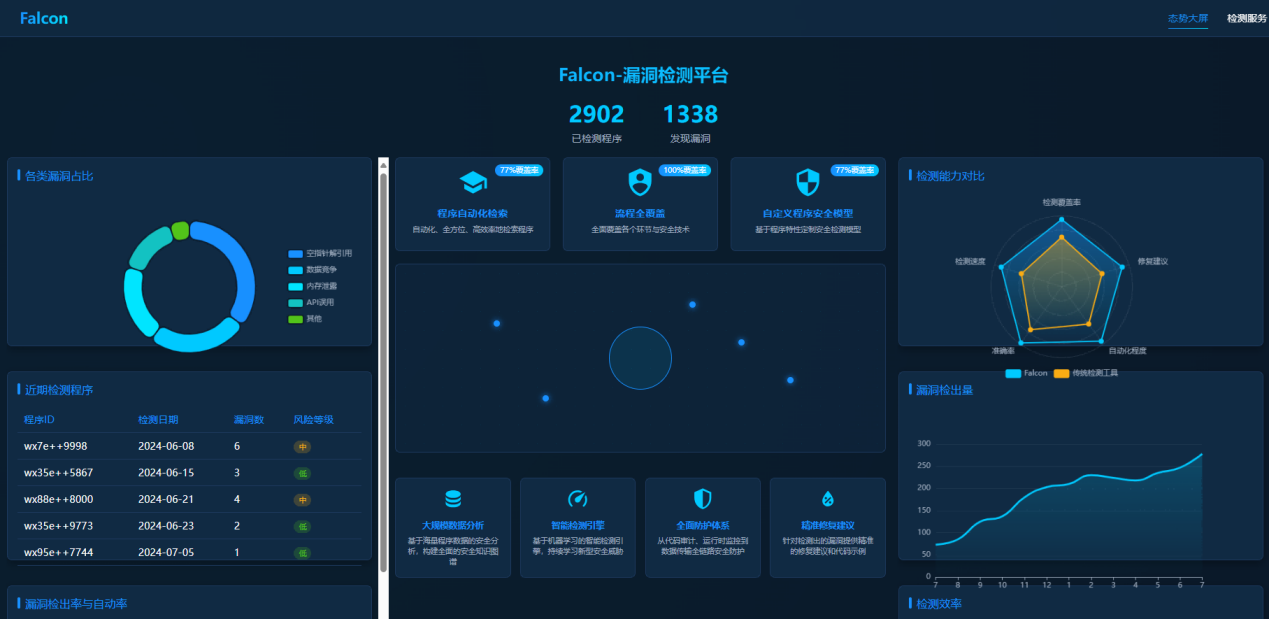The height and width of the screenshot is (619, 1269).
Task: Click the green 其他 legend color swatch
Action: click(x=295, y=319)
